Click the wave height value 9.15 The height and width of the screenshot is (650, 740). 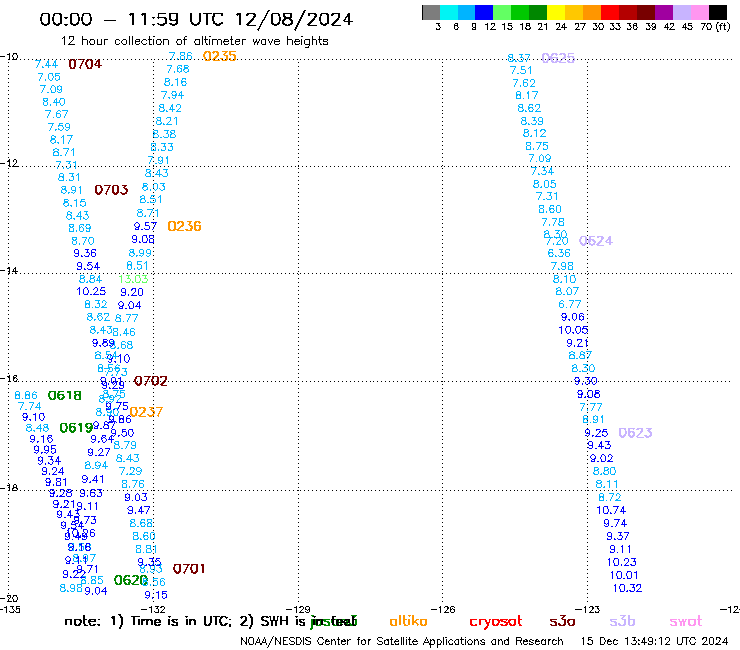point(156,595)
